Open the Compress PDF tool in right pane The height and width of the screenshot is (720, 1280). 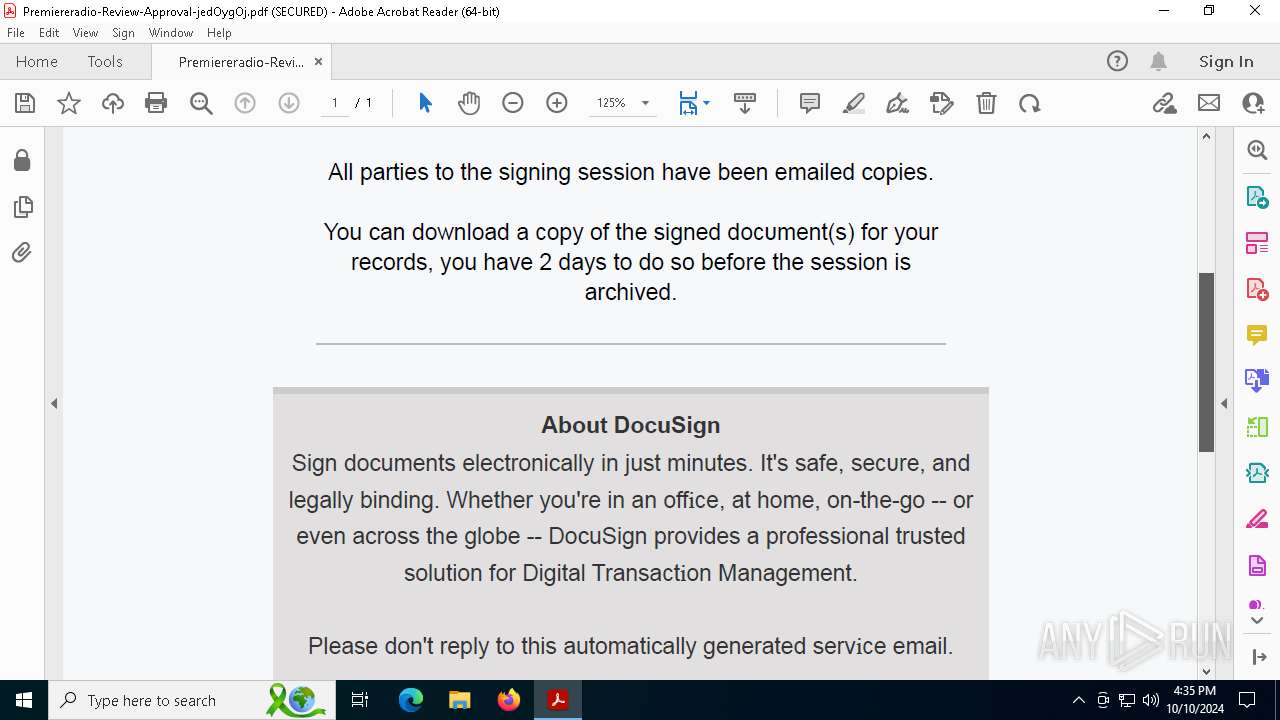coord(1257,473)
